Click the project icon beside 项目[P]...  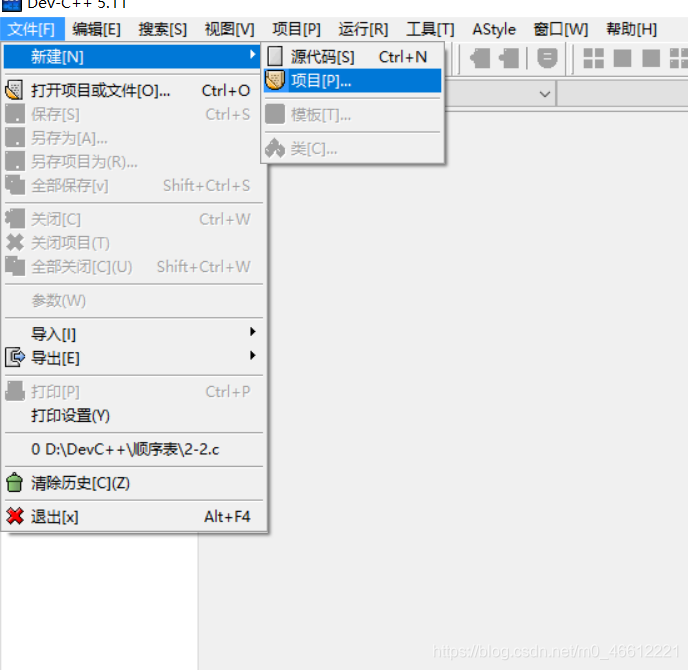pos(275,80)
